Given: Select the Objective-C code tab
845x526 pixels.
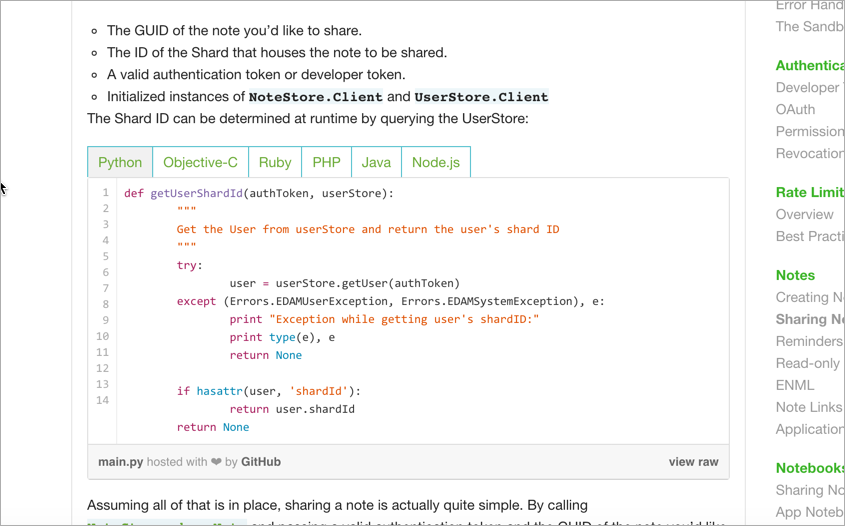Looking at the screenshot, I should (200, 162).
